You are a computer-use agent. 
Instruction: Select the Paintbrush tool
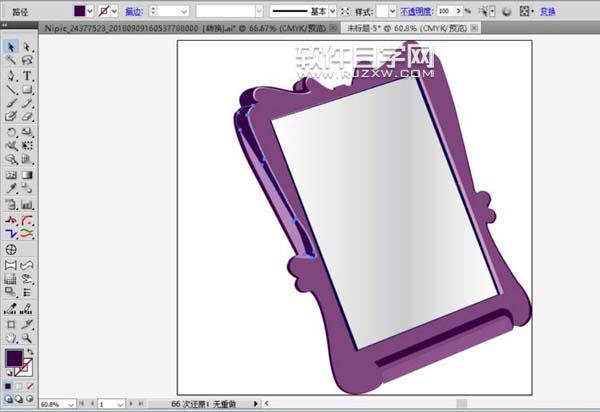tap(11, 103)
